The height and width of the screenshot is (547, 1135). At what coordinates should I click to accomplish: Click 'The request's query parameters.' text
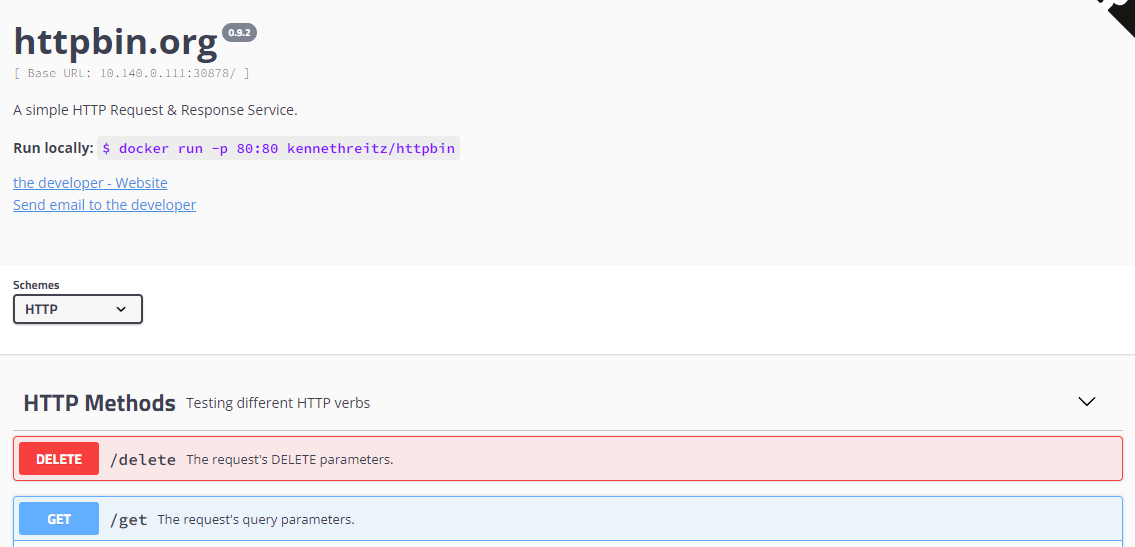coord(256,520)
